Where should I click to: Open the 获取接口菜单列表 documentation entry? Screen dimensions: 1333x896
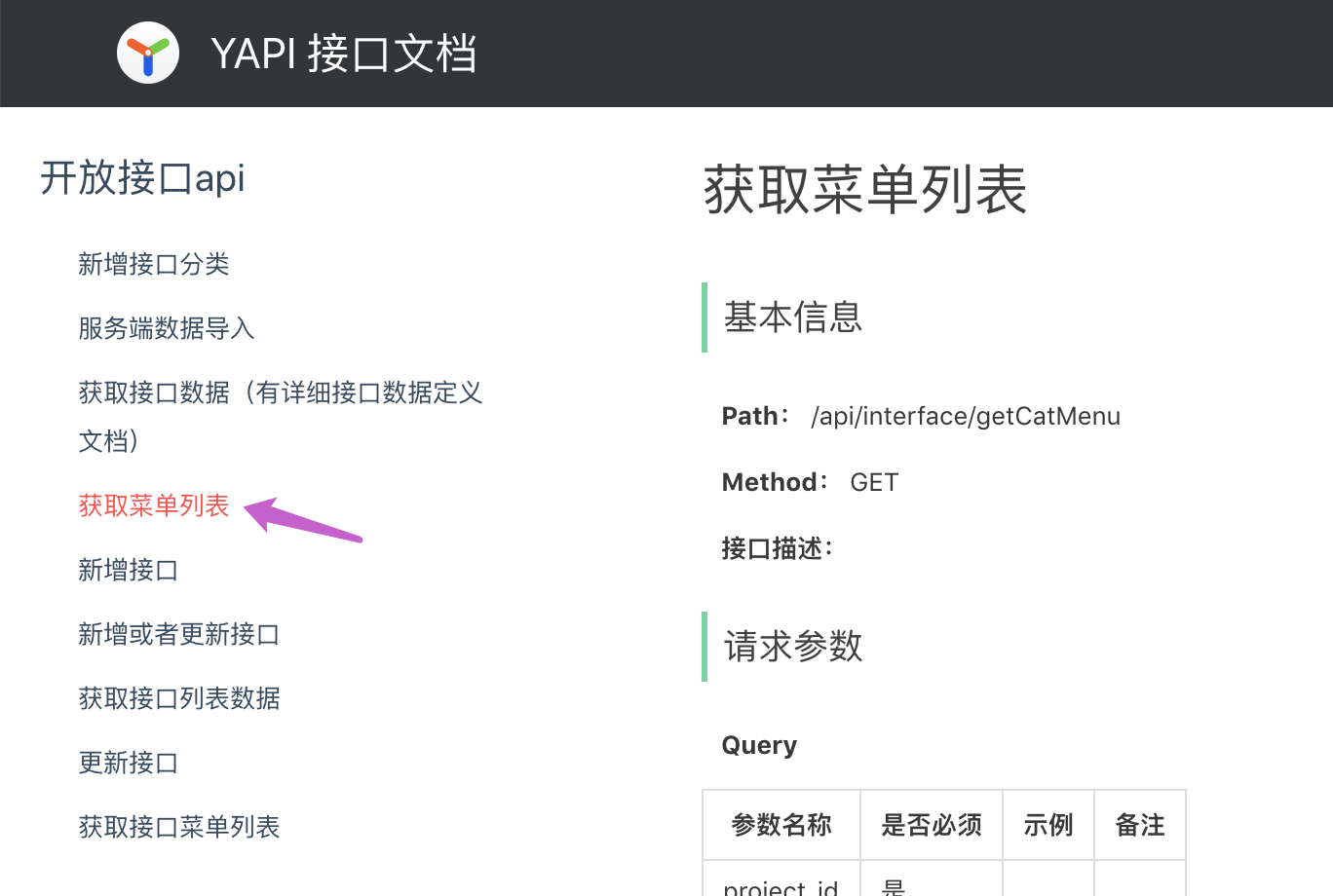point(178,827)
